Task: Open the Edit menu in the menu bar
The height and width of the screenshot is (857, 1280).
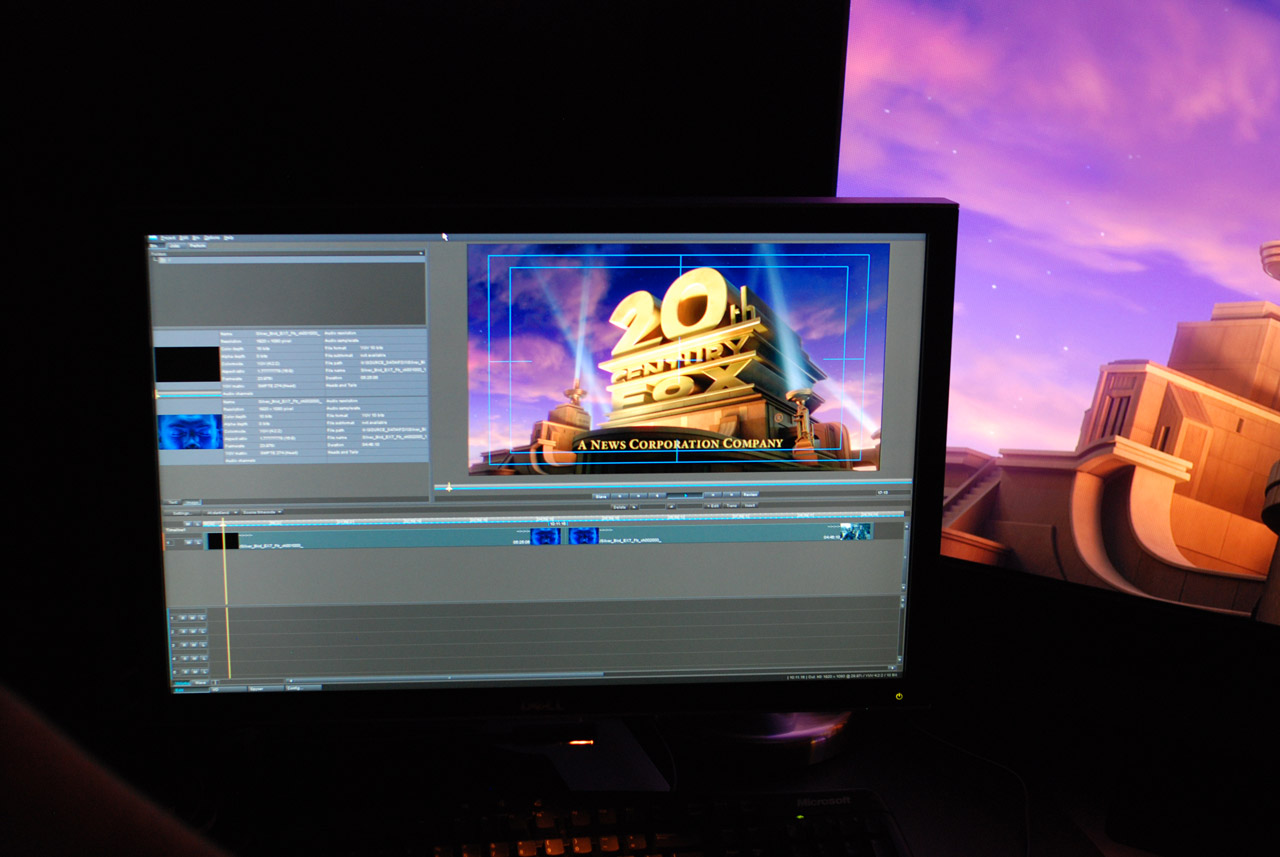Action: (183, 238)
